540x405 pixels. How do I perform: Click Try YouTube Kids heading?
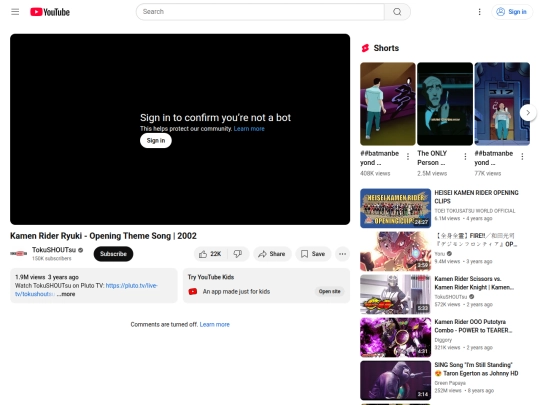[211, 277]
